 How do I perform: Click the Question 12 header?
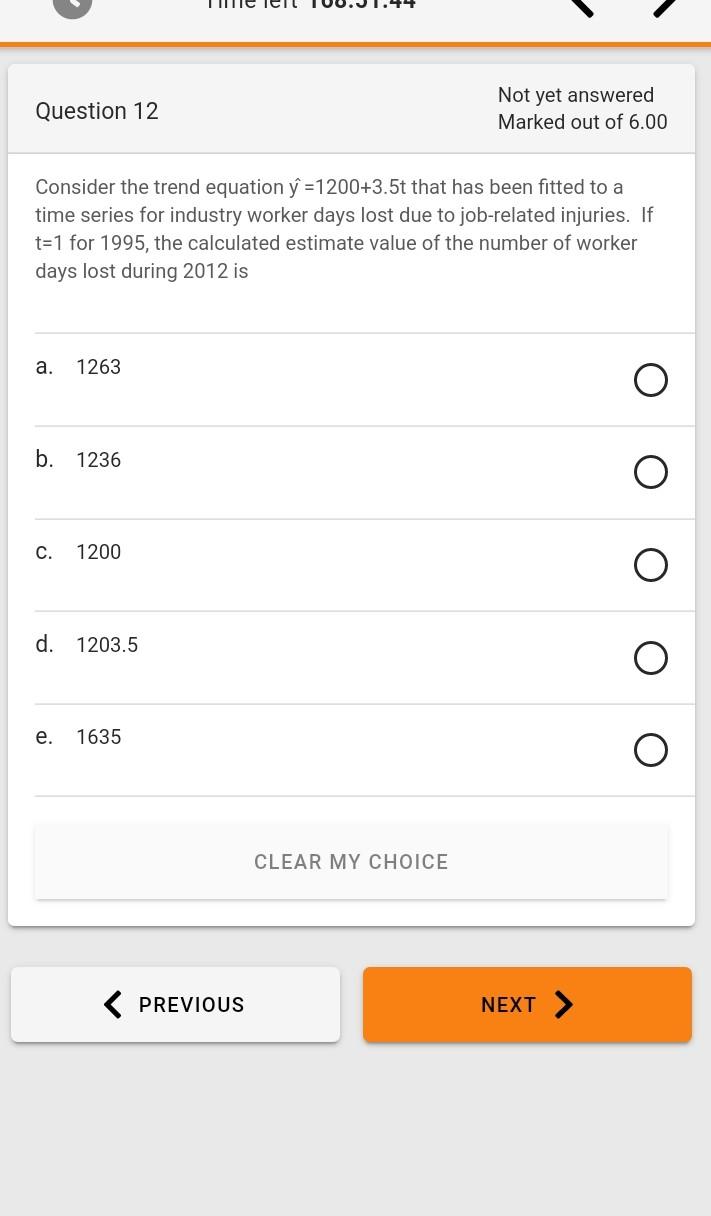97,111
